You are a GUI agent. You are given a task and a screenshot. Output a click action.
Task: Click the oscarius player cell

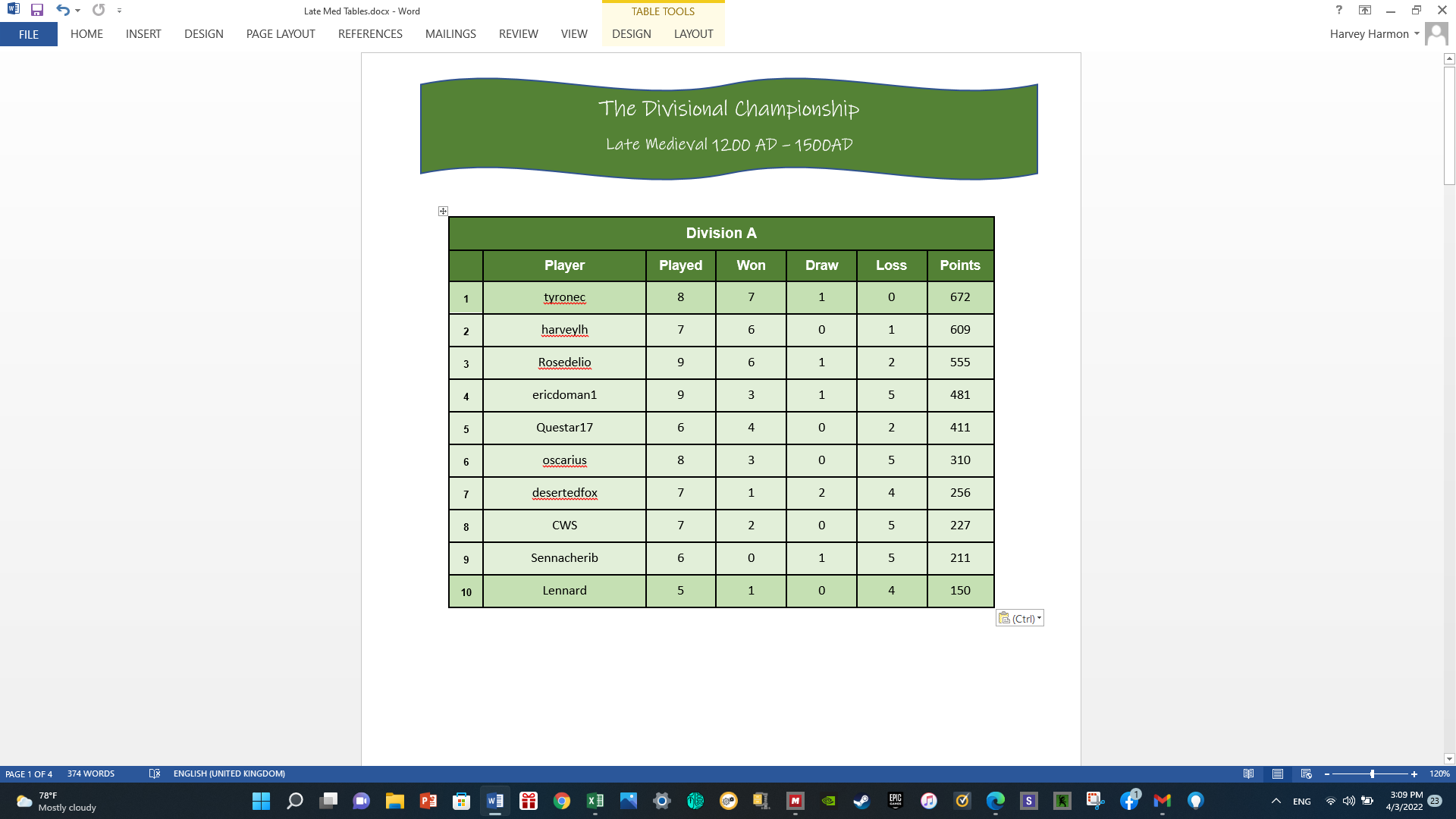(x=564, y=460)
